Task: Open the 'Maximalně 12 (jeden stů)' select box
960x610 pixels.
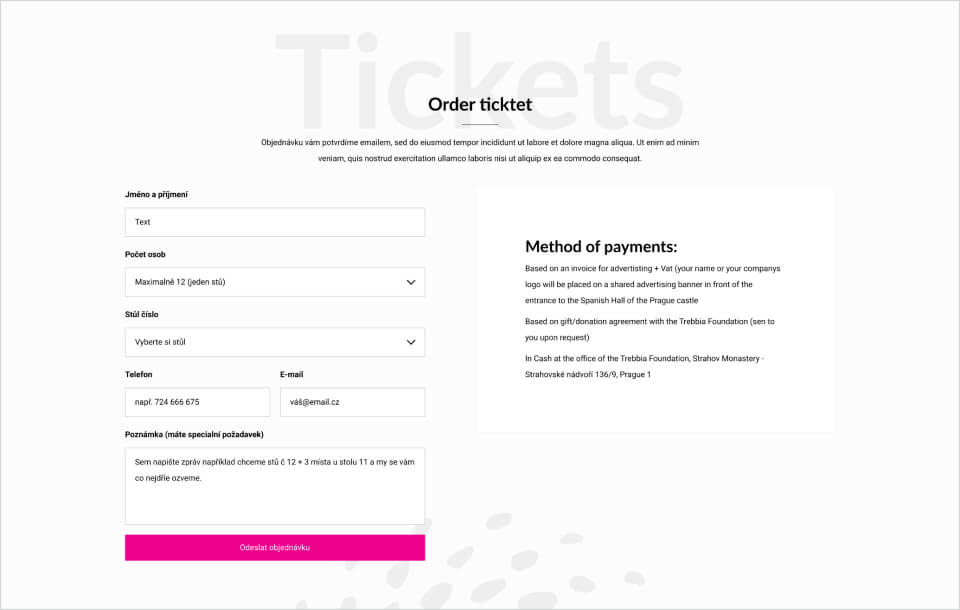Action: click(275, 282)
